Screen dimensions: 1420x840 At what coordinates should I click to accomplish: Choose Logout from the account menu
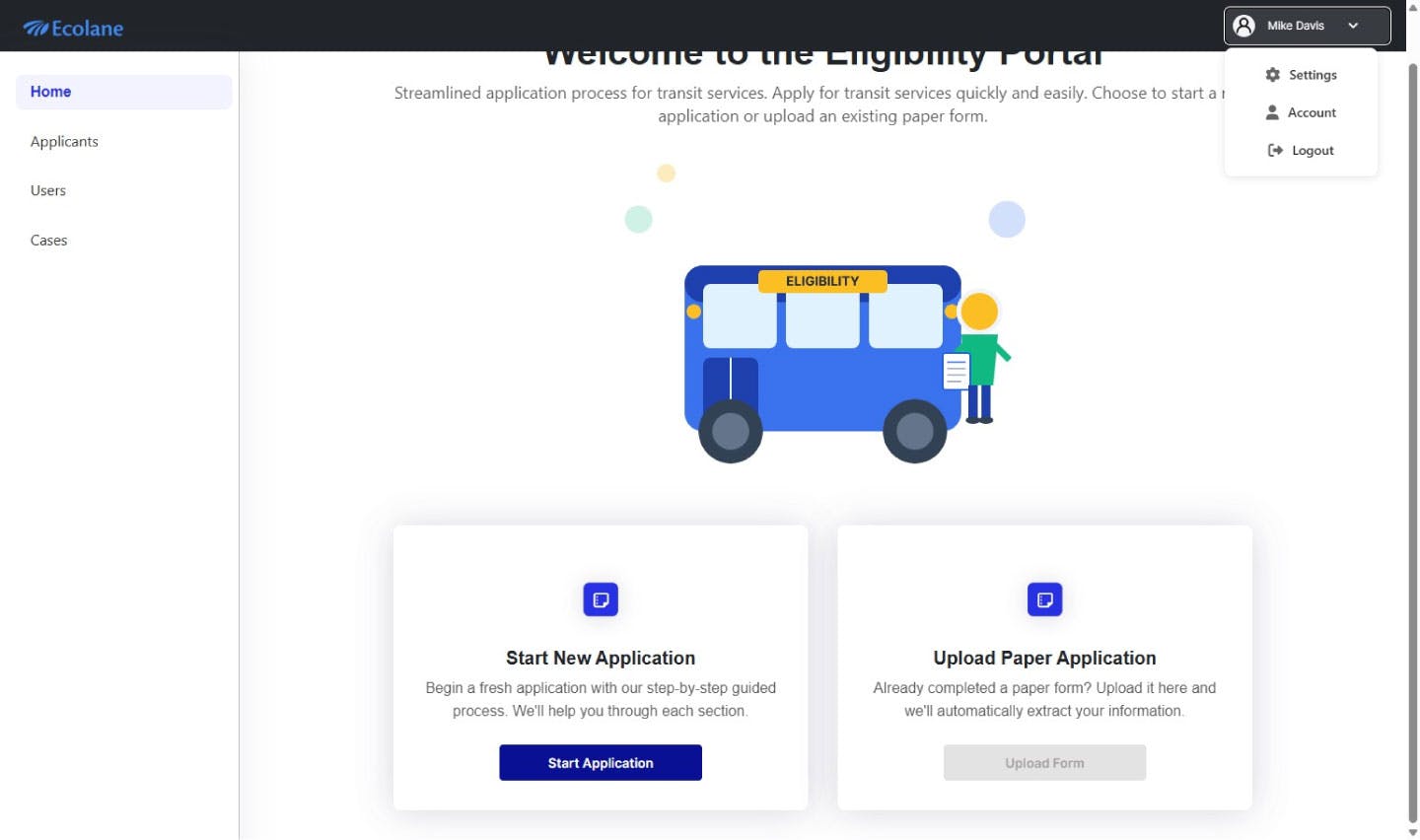pos(1313,149)
